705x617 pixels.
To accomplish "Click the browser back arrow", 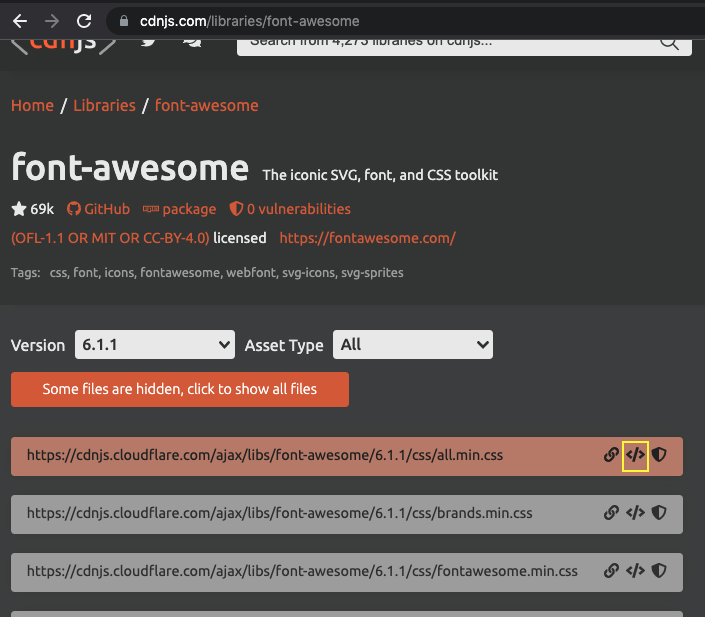I will (x=20, y=21).
